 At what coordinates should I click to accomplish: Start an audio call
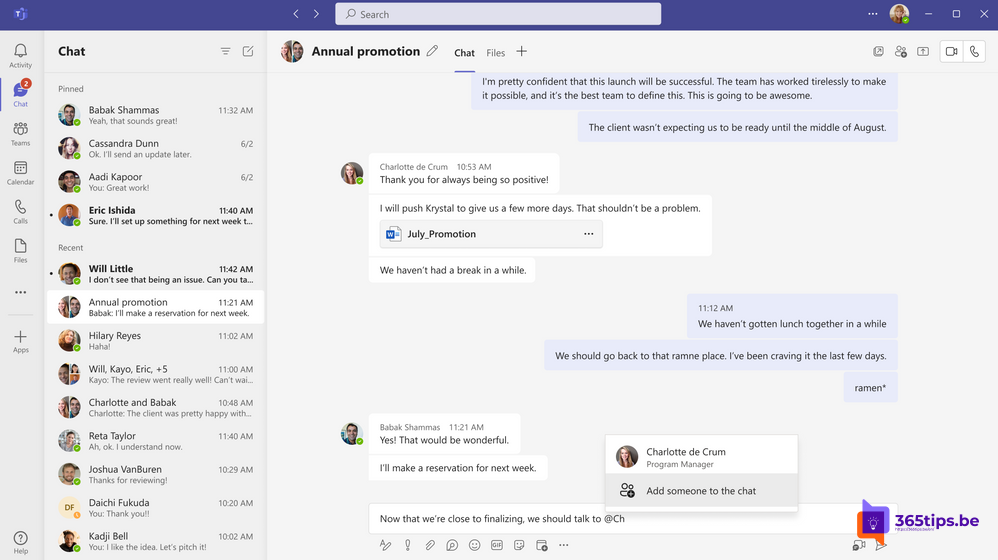coord(974,52)
